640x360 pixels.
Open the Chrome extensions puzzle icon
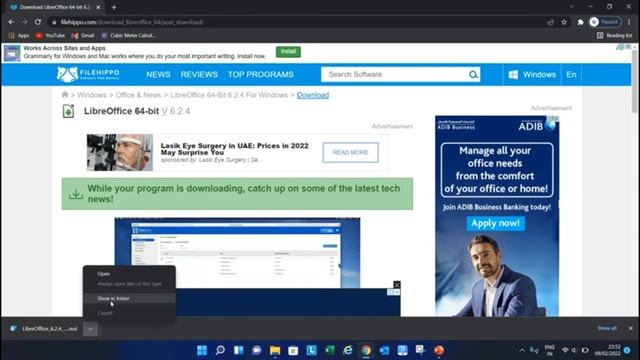click(580, 22)
